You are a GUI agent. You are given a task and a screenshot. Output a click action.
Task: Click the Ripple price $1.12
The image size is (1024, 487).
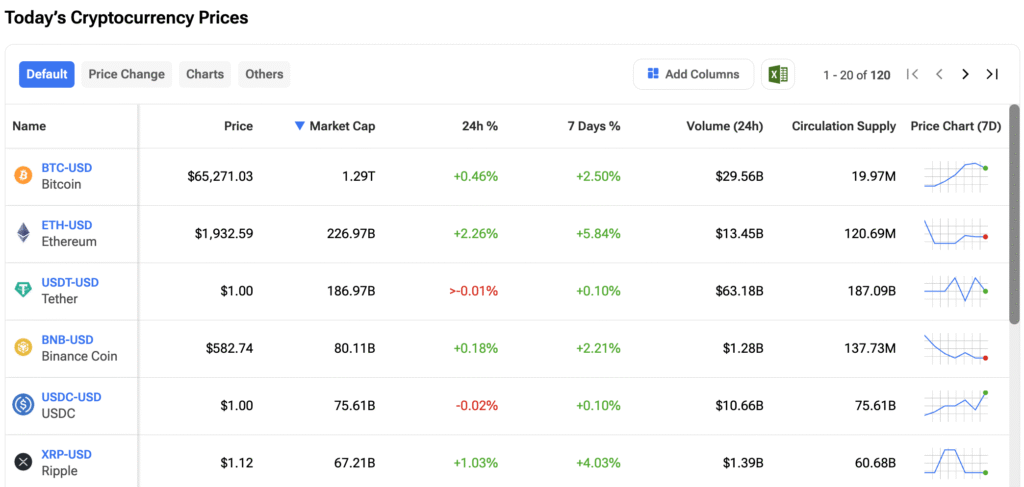click(236, 463)
